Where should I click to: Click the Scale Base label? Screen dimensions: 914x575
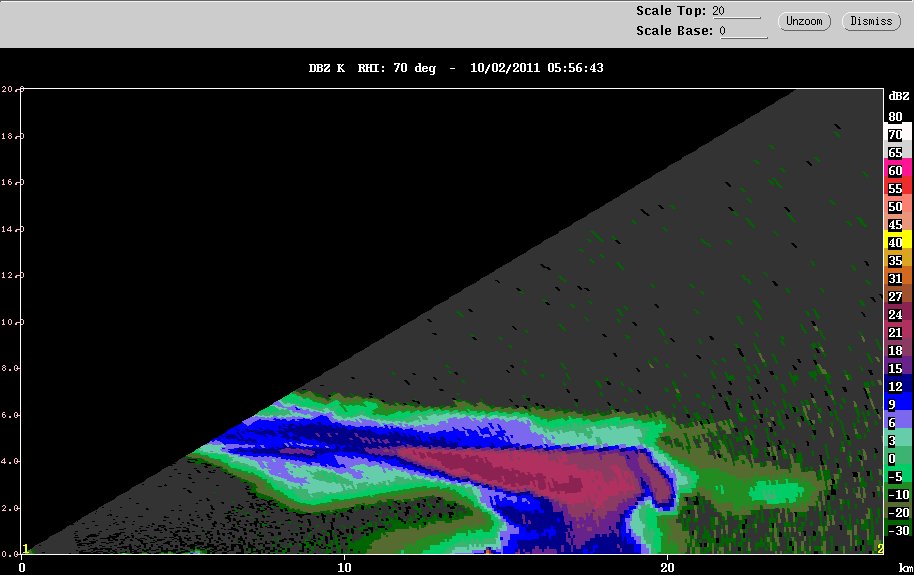click(x=674, y=31)
